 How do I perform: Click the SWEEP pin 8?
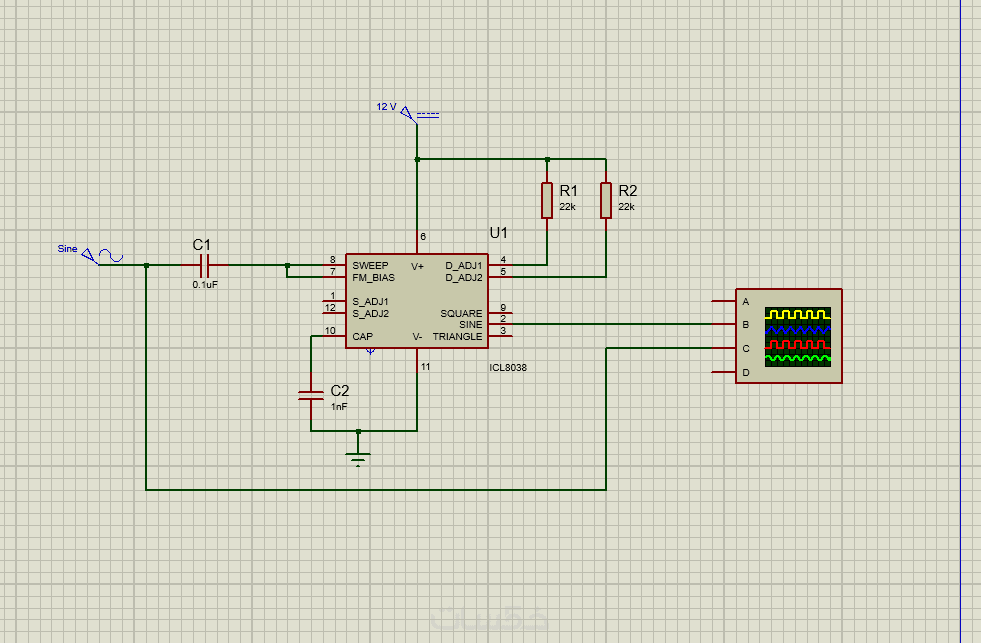(x=334, y=265)
